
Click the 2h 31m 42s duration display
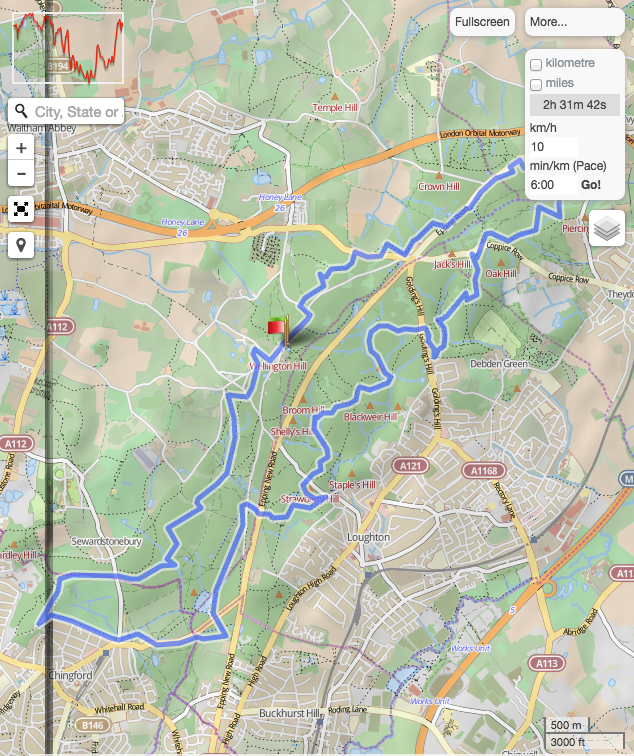[x=575, y=105]
